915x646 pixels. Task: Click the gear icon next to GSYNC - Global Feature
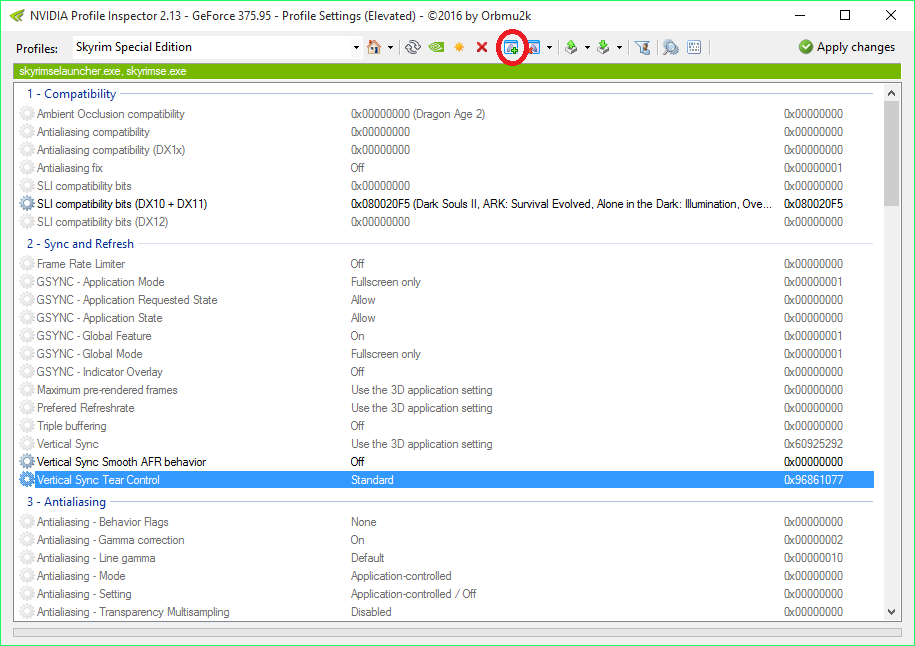[27, 336]
